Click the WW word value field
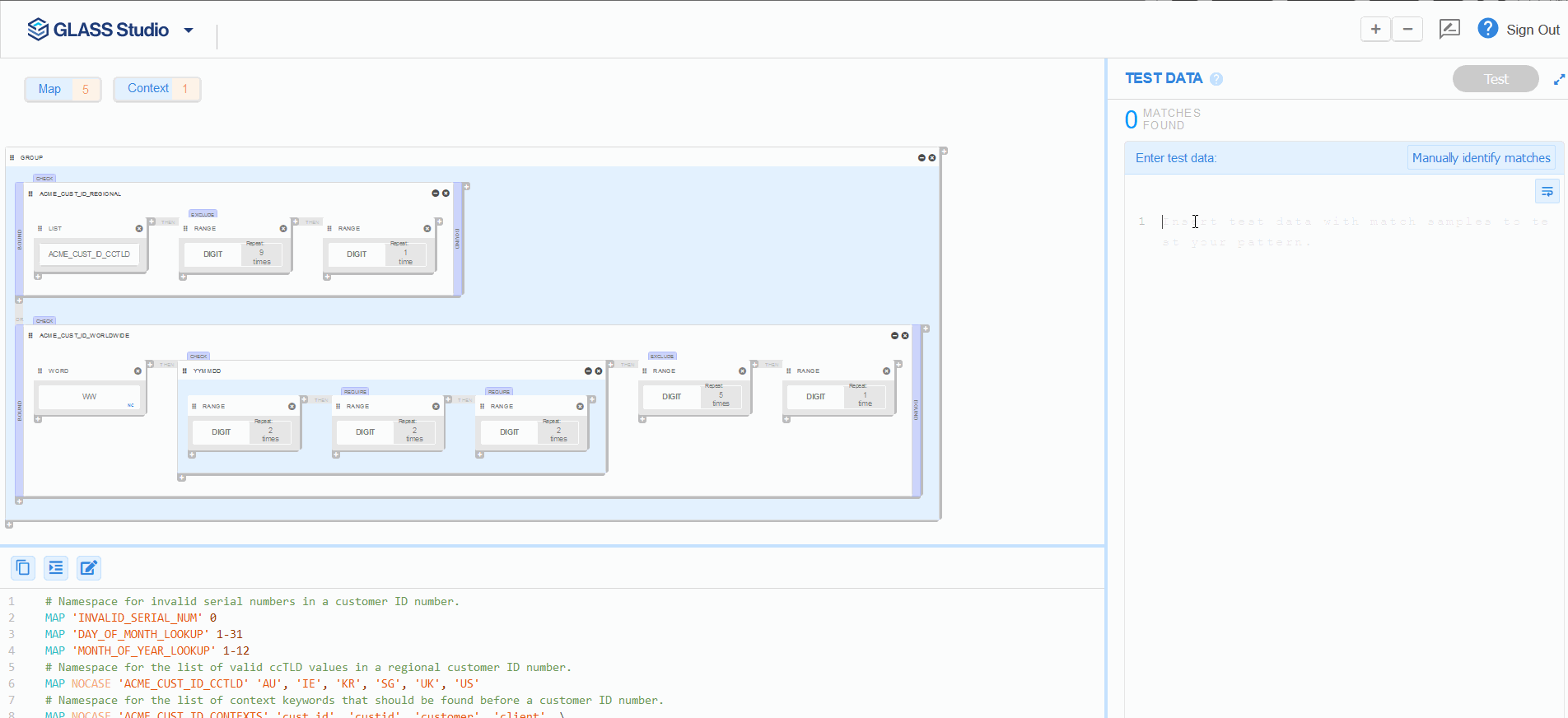Screen dimensions: 1568x718 [89, 397]
